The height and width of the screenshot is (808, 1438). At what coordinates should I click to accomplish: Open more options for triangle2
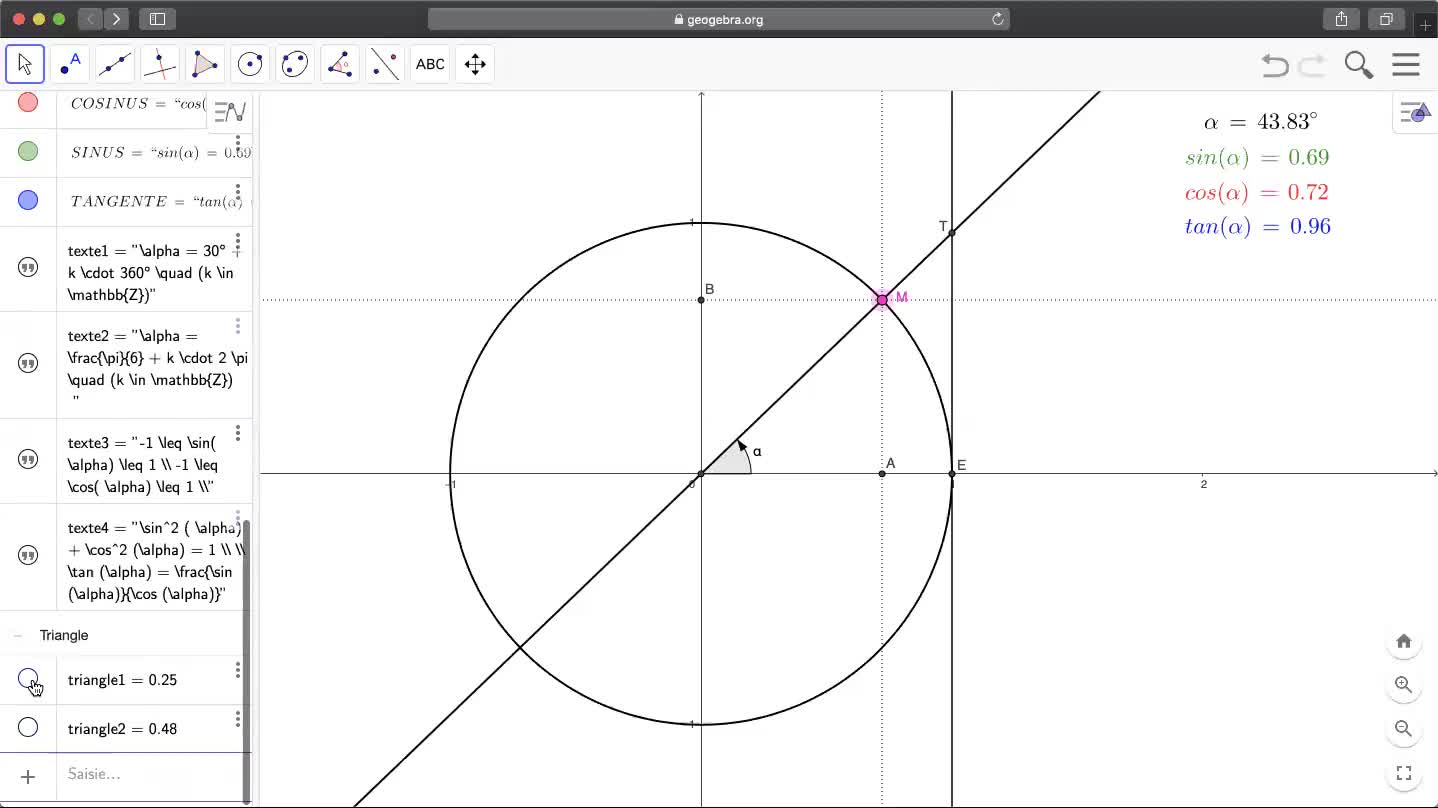[238, 719]
